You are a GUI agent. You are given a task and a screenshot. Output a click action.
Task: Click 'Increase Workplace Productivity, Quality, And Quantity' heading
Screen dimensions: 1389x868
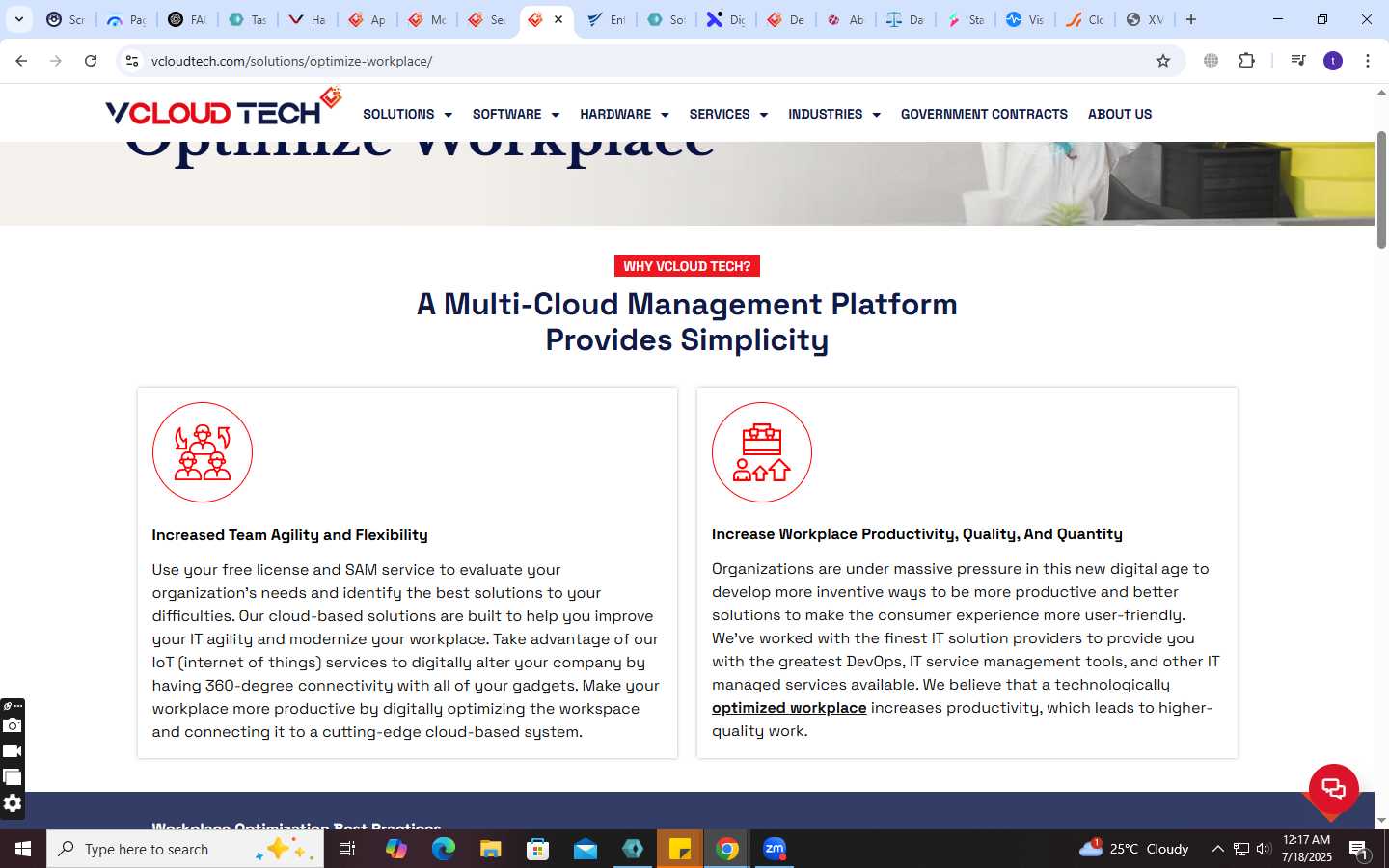(x=917, y=534)
